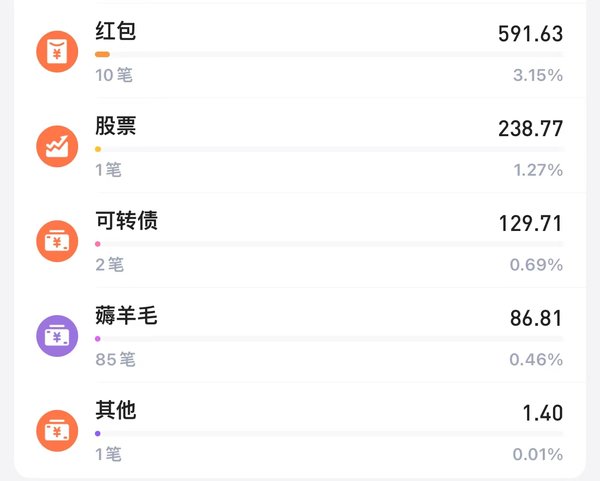Select the 其他 category title

coord(116,410)
